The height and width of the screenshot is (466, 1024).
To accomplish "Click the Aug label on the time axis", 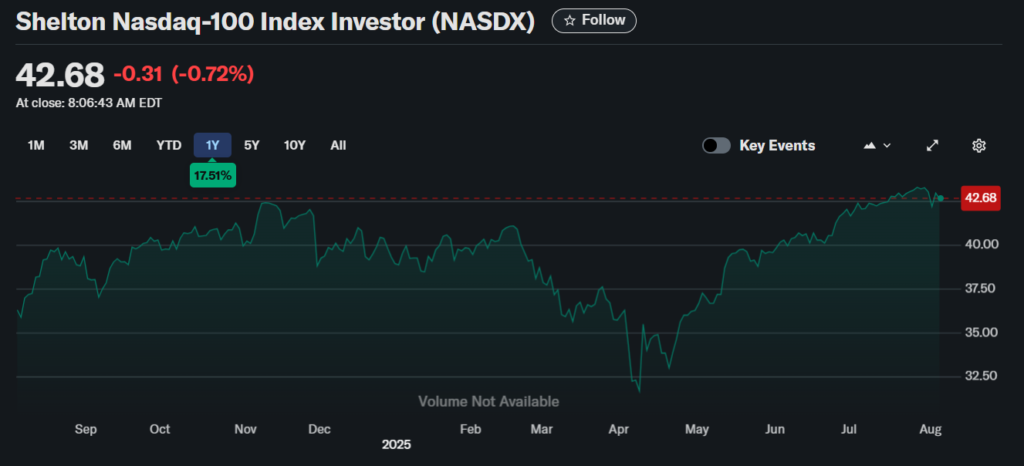I will point(931,429).
